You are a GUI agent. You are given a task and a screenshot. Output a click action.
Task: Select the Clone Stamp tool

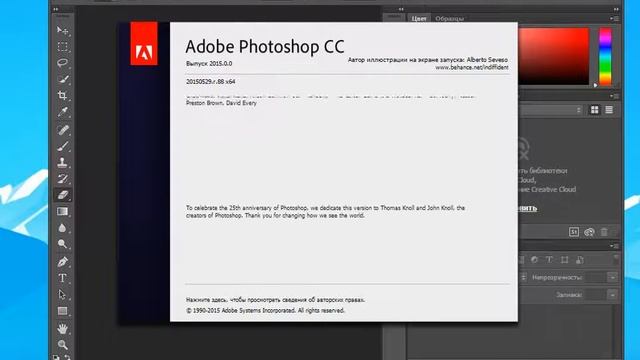[62, 162]
